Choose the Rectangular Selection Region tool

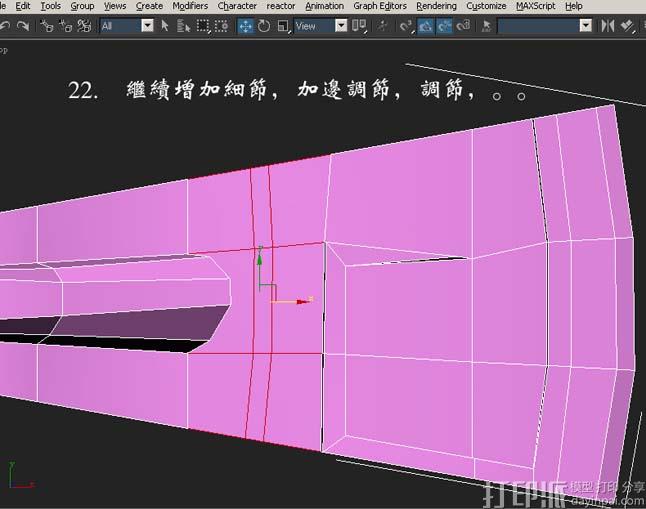click(204, 26)
